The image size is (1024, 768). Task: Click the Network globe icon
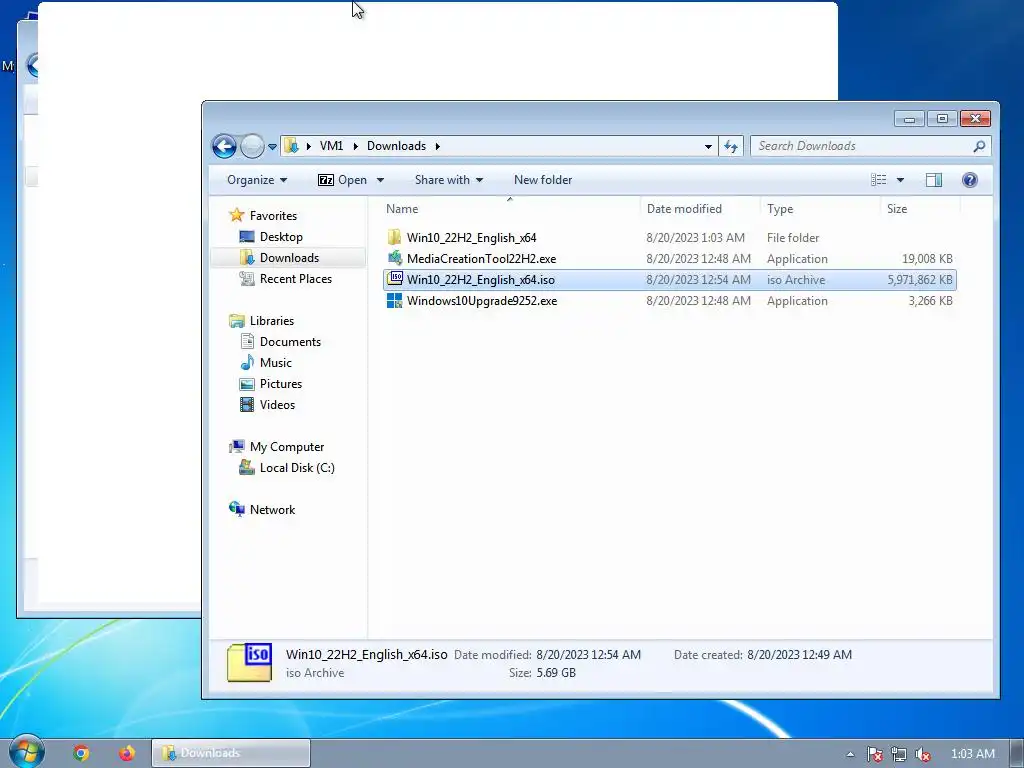pos(236,509)
